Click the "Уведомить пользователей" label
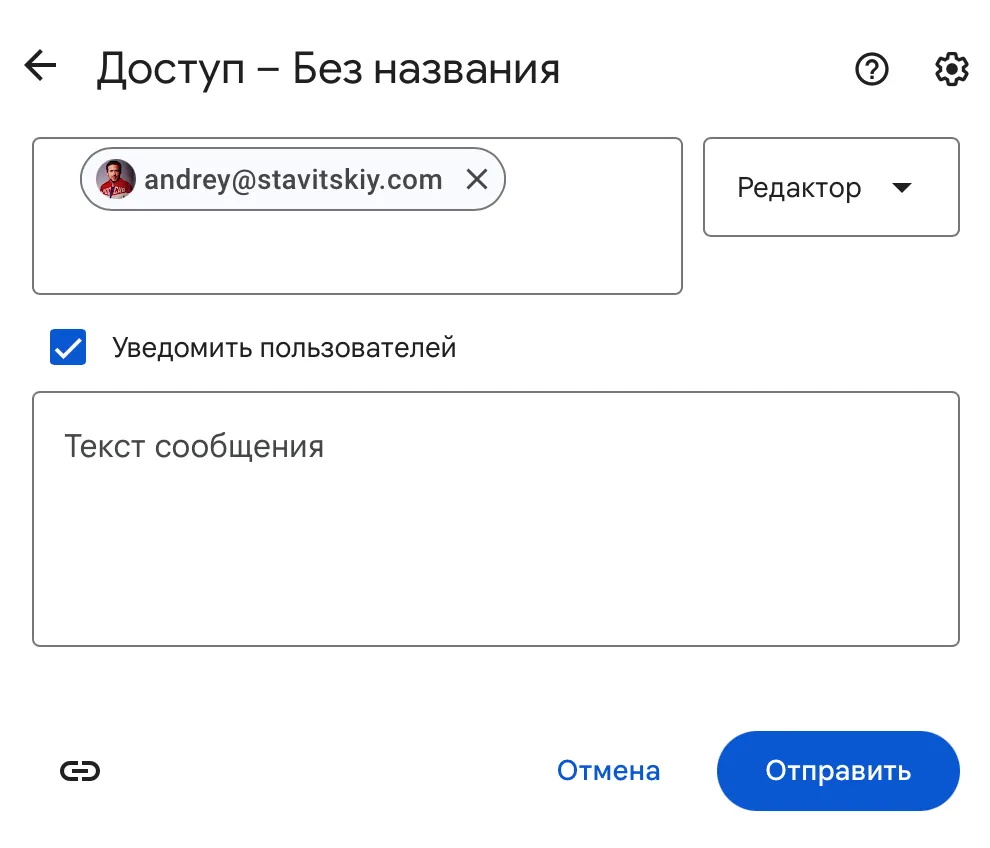990x848 pixels. tap(284, 348)
